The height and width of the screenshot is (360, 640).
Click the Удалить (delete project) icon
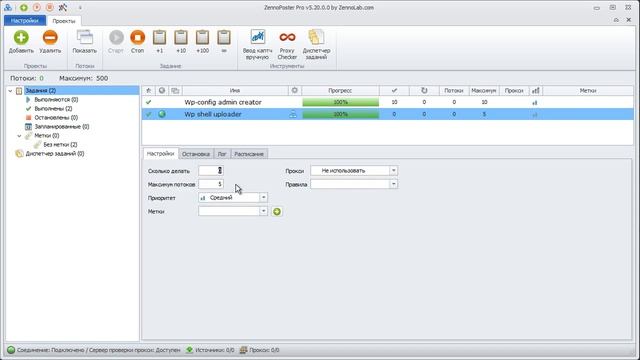[x=50, y=38]
